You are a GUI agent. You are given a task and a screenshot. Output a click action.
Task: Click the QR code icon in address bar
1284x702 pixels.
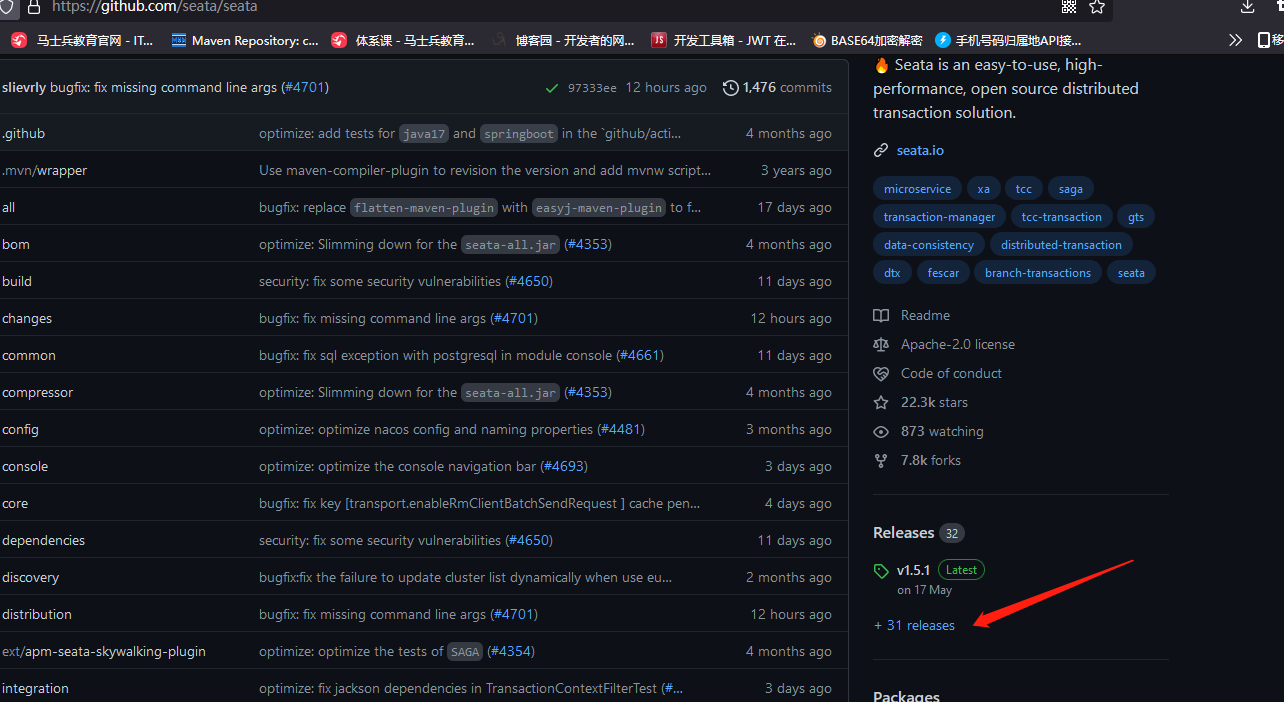pos(1068,7)
